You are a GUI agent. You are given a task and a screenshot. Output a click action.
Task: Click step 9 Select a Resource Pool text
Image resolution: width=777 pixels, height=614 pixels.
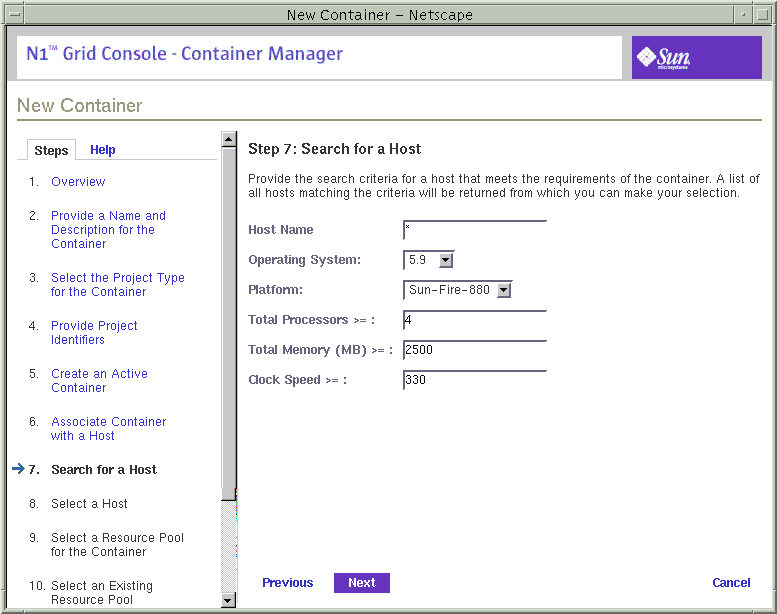pos(117,545)
